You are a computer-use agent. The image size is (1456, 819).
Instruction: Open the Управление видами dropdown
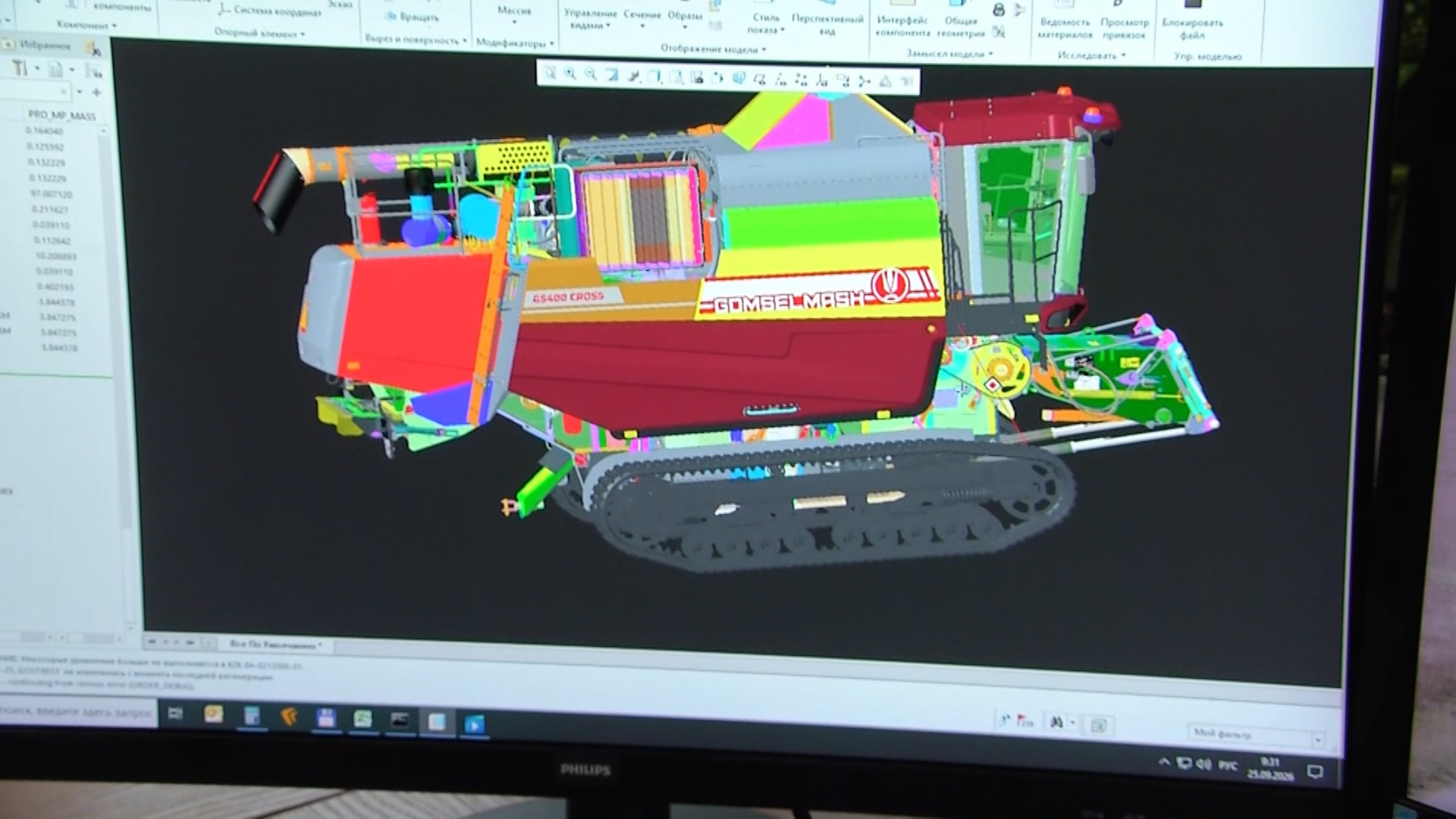click(591, 19)
